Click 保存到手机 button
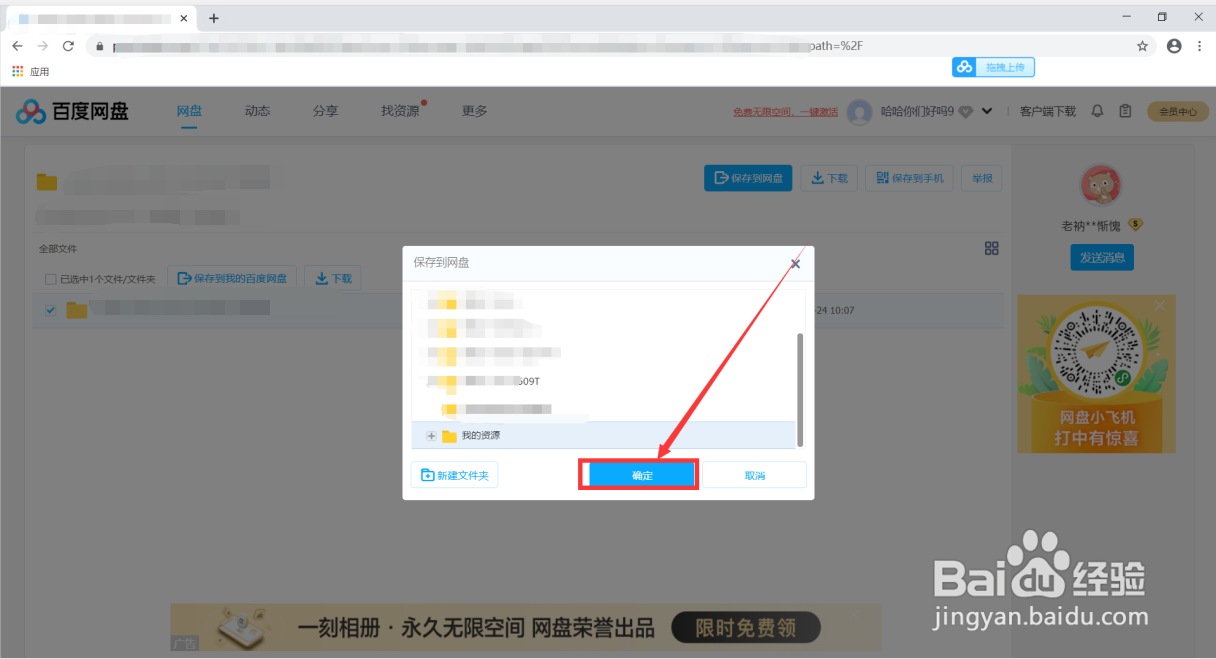 pyautogui.click(x=909, y=178)
